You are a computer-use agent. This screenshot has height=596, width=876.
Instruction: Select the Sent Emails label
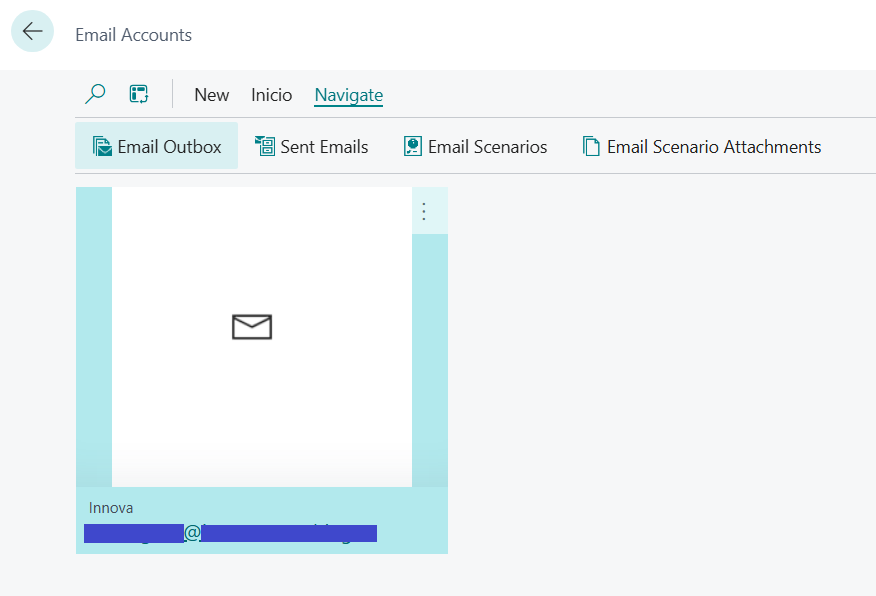point(324,147)
